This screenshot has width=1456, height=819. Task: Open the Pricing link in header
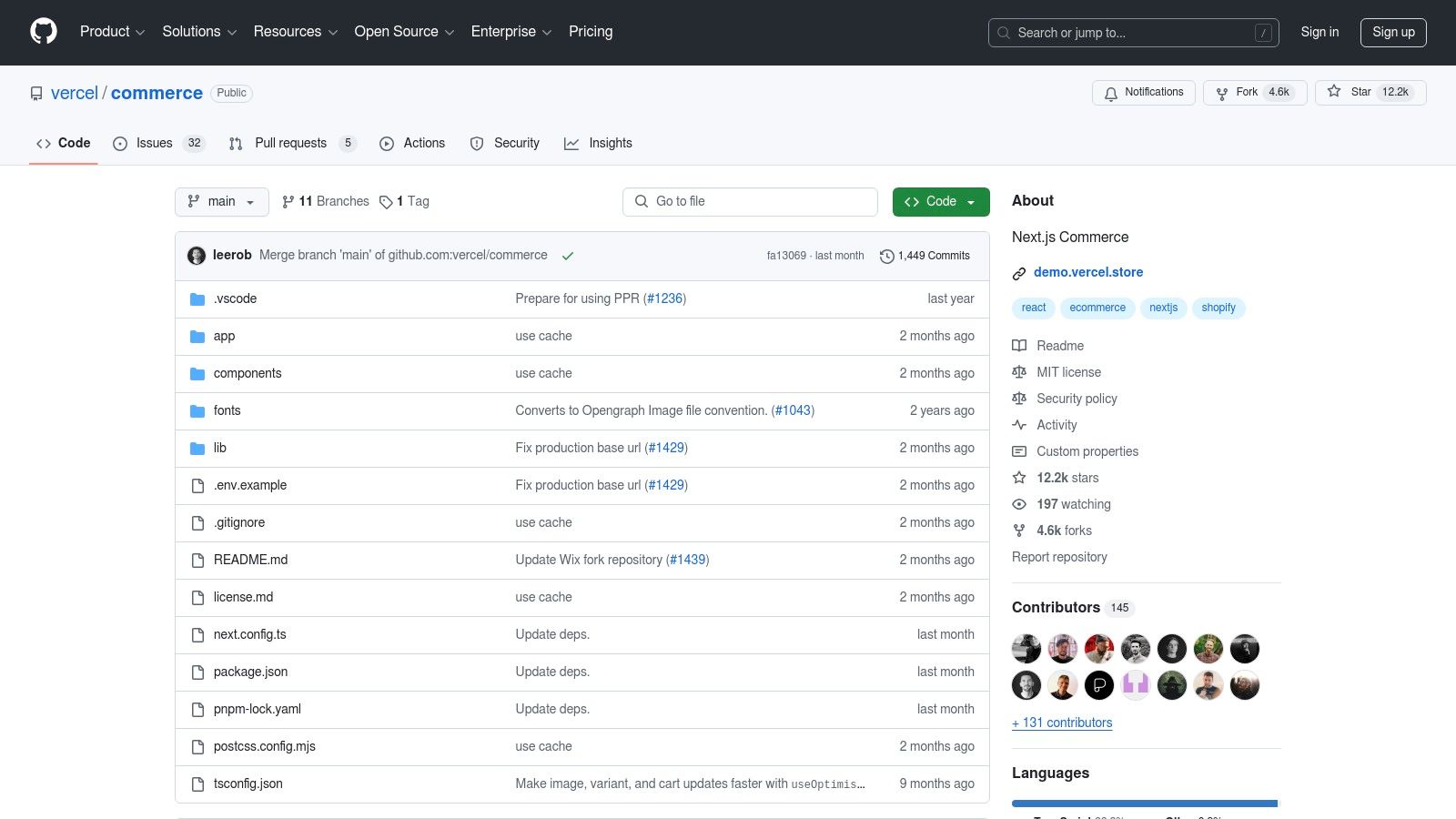click(x=591, y=32)
